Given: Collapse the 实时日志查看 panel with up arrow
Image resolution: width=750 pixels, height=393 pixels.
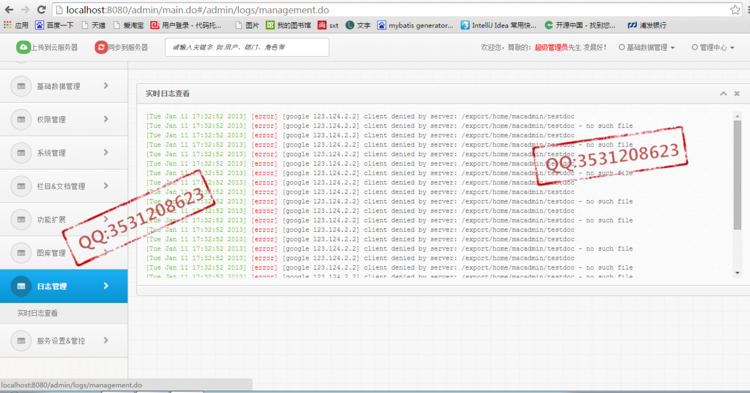Looking at the screenshot, I should click(723, 94).
